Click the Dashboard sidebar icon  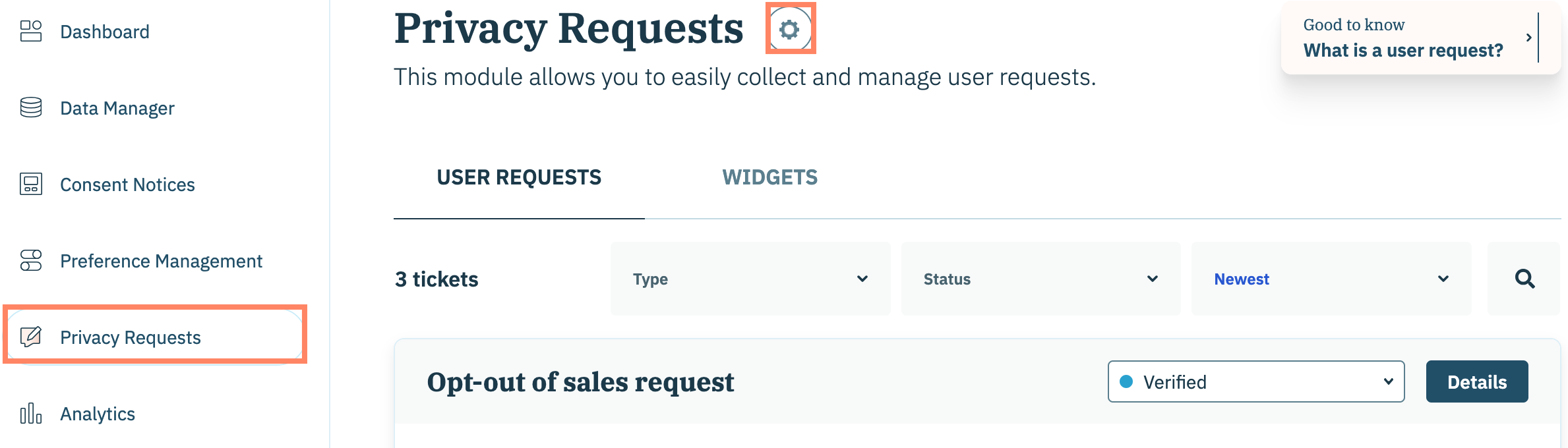pos(31,31)
